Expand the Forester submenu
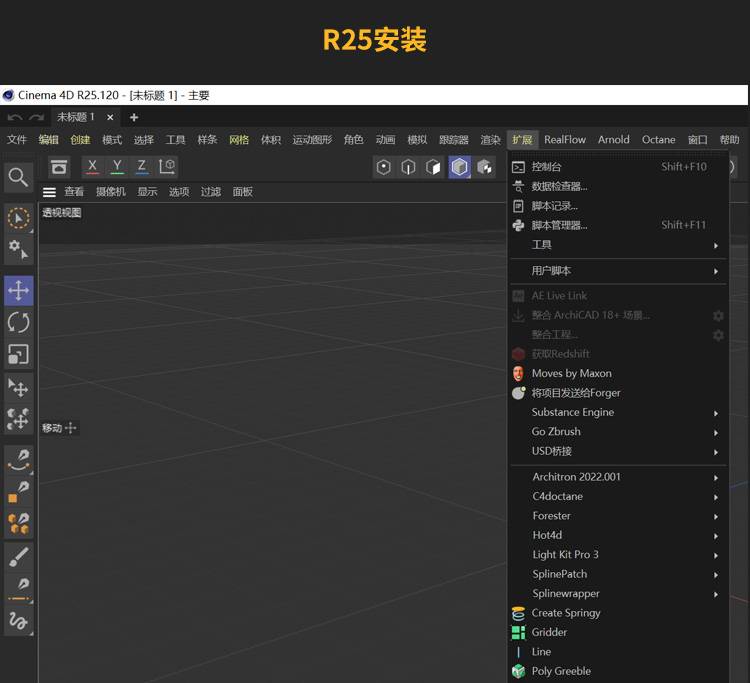 618,516
